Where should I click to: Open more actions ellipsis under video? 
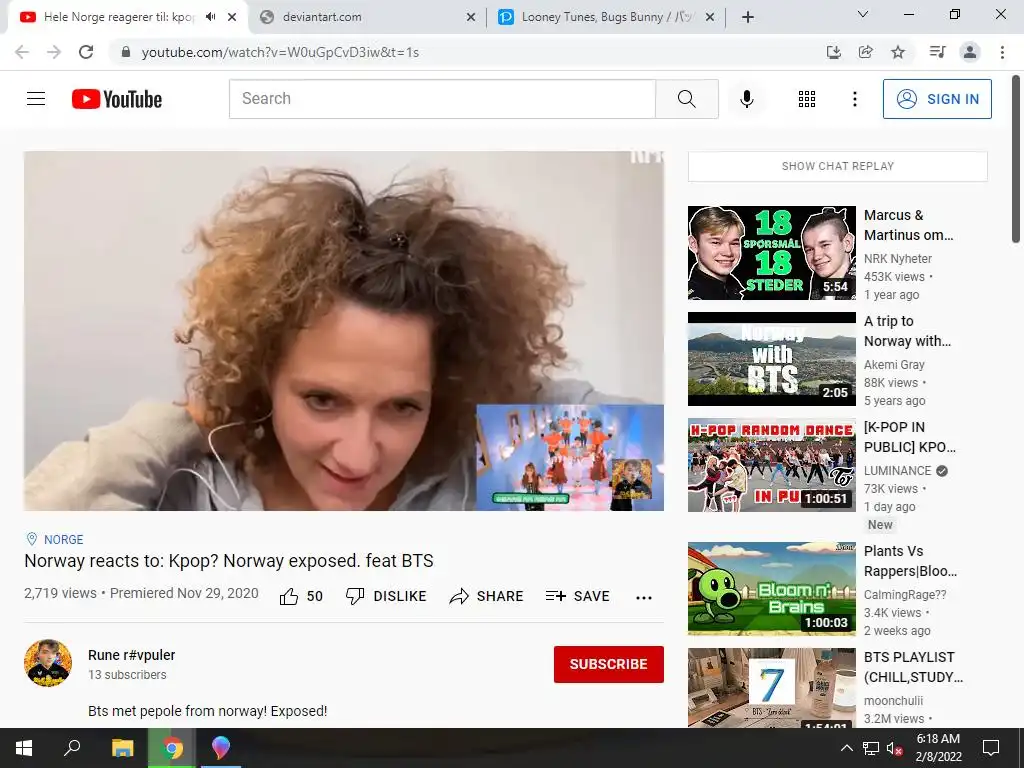pyautogui.click(x=644, y=597)
